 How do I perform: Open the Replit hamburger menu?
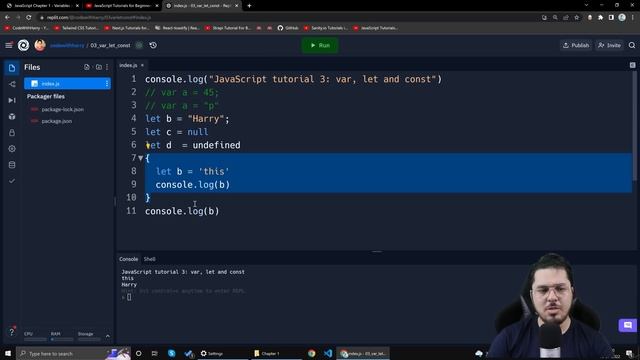[9, 45]
